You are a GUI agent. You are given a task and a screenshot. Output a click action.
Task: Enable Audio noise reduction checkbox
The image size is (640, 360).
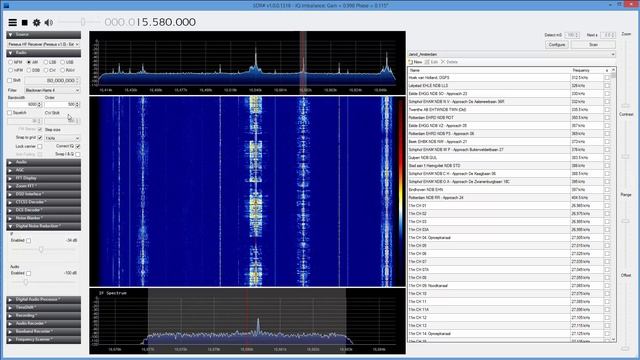click(29, 273)
